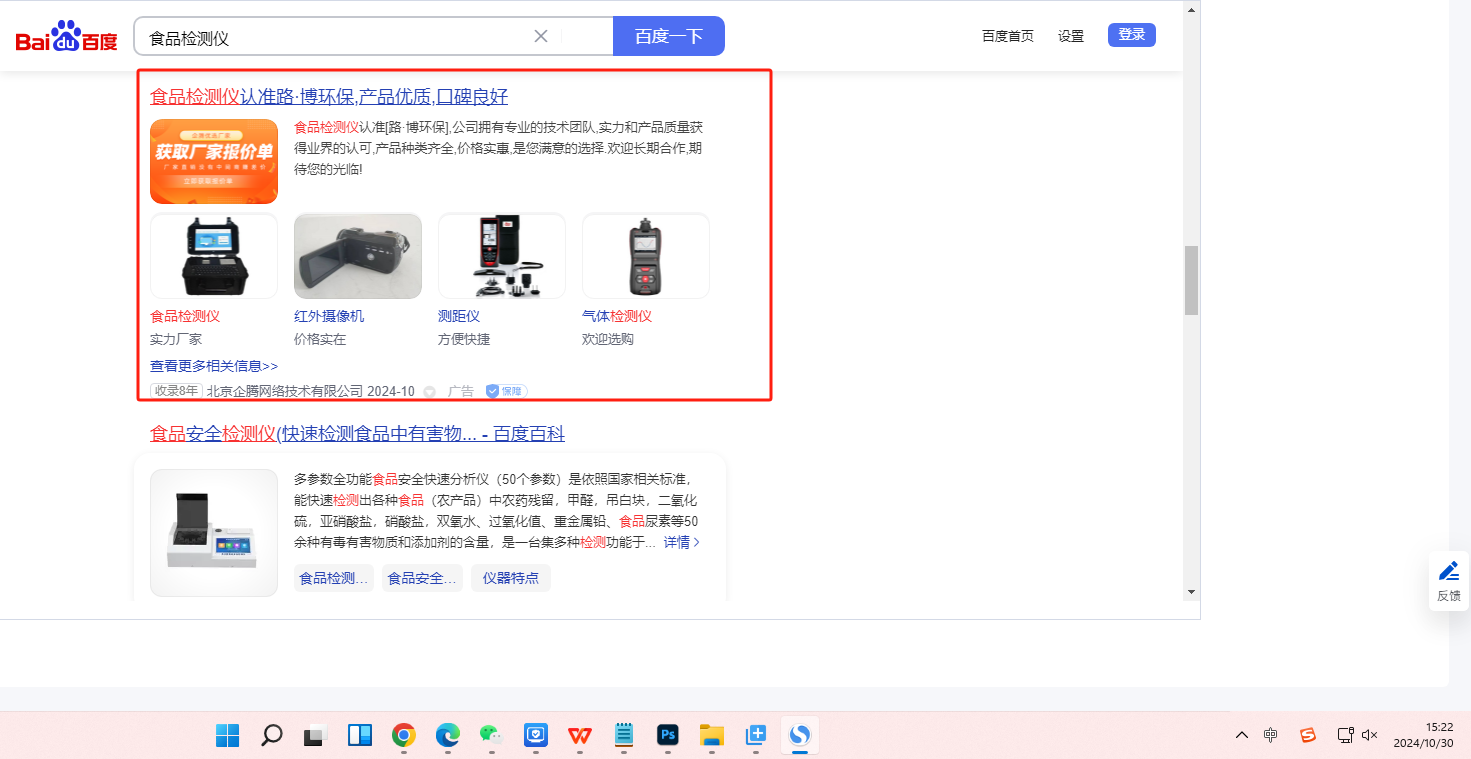
Task: Click the 红外摄像机 label link
Action: coord(329,316)
